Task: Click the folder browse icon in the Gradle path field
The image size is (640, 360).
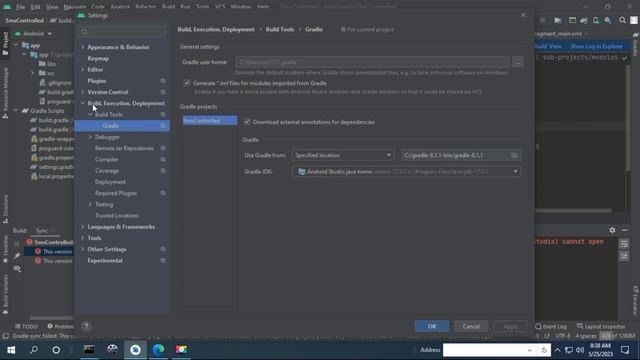Action: (514, 155)
